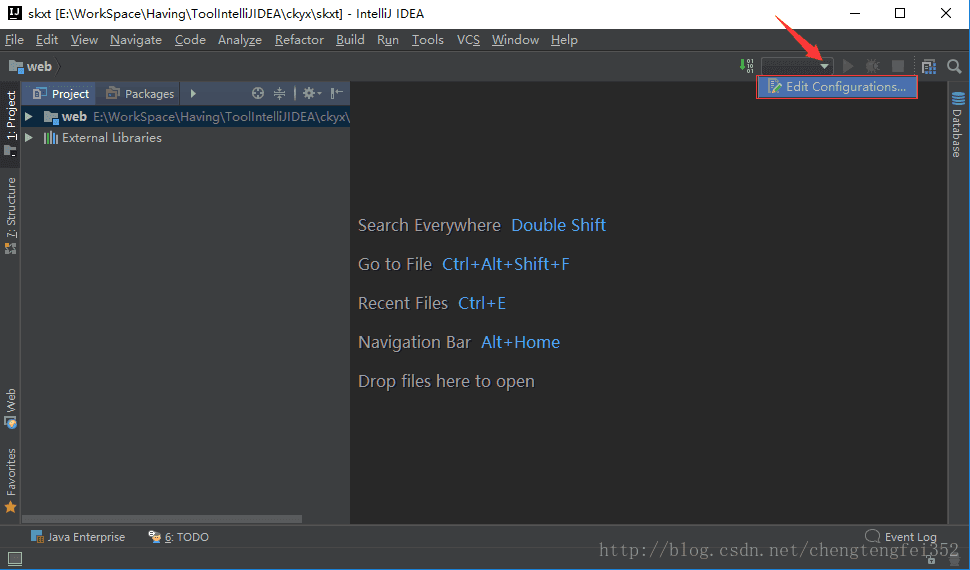
Task: Click the Stop square icon
Action: (x=898, y=66)
